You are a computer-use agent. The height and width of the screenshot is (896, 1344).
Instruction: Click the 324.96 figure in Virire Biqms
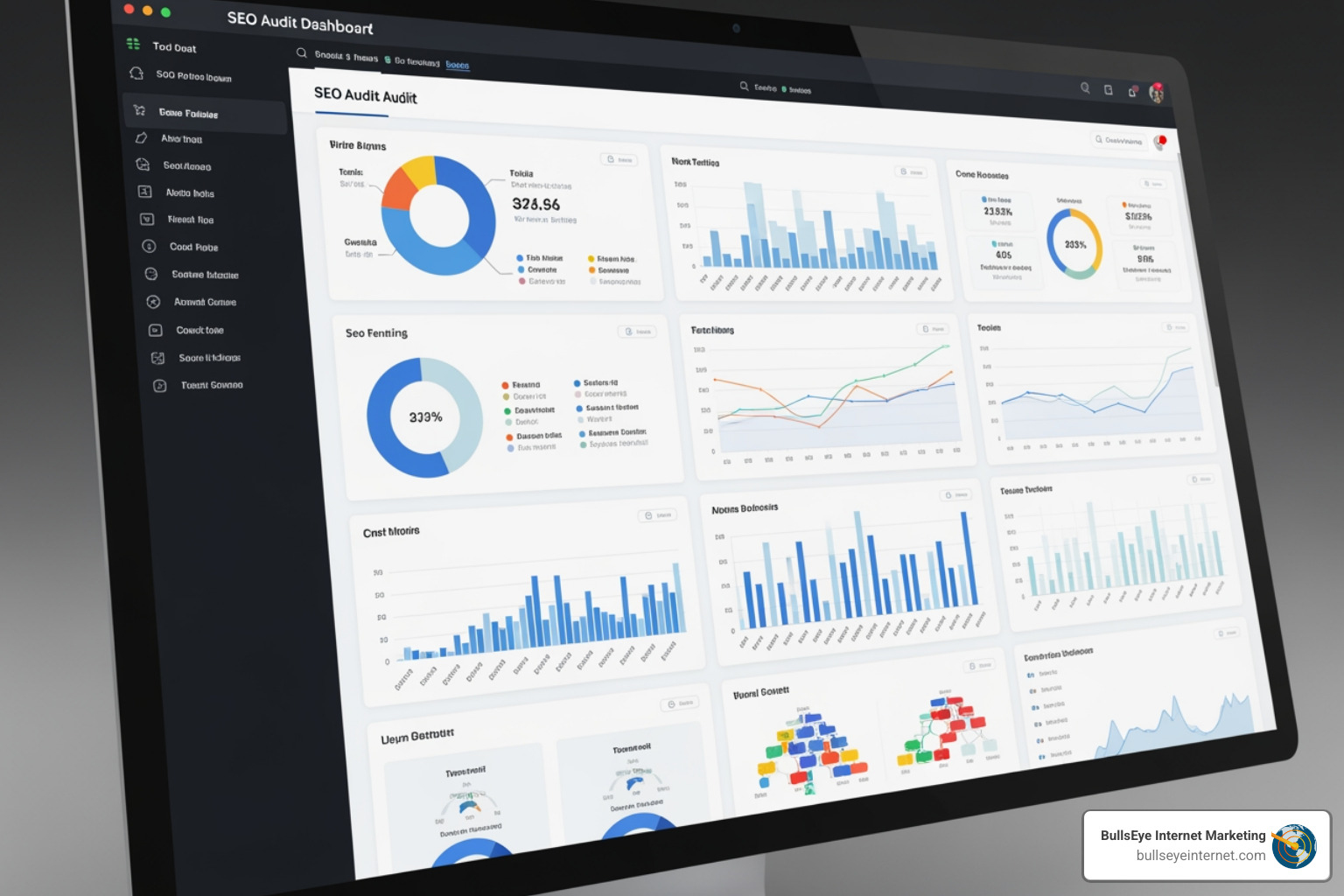tap(536, 204)
